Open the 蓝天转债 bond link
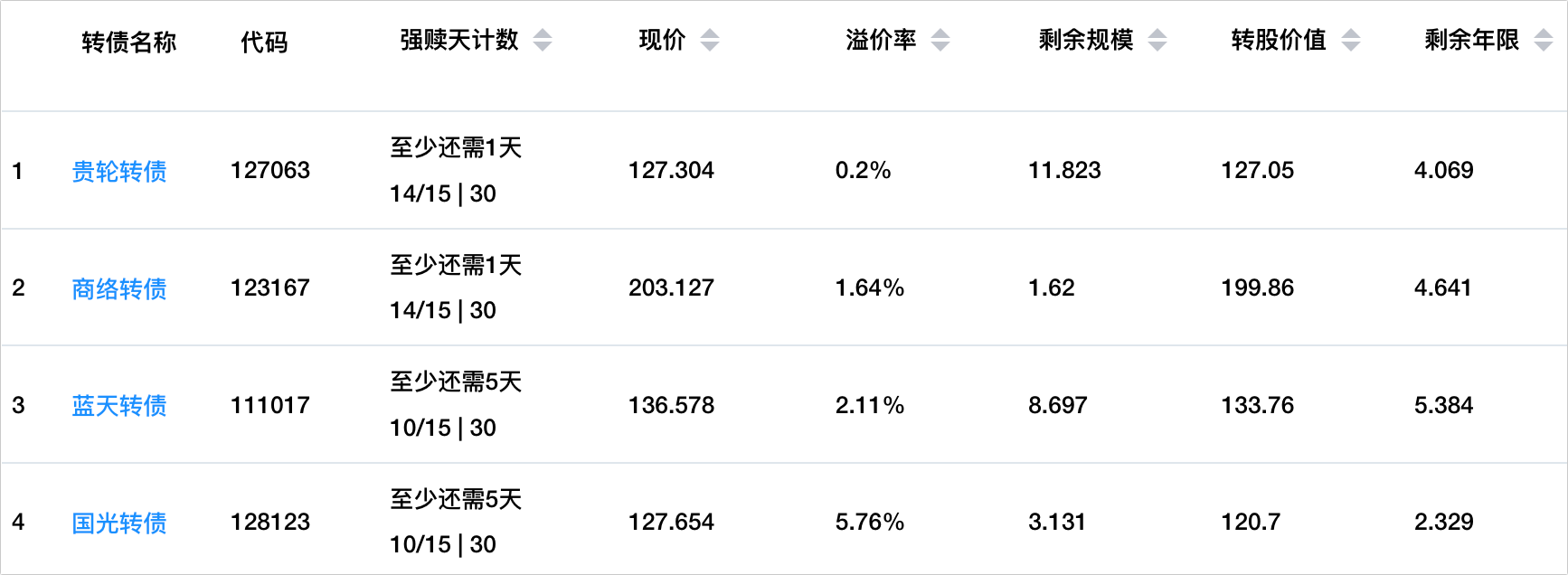The image size is (1568, 575). pos(119,406)
